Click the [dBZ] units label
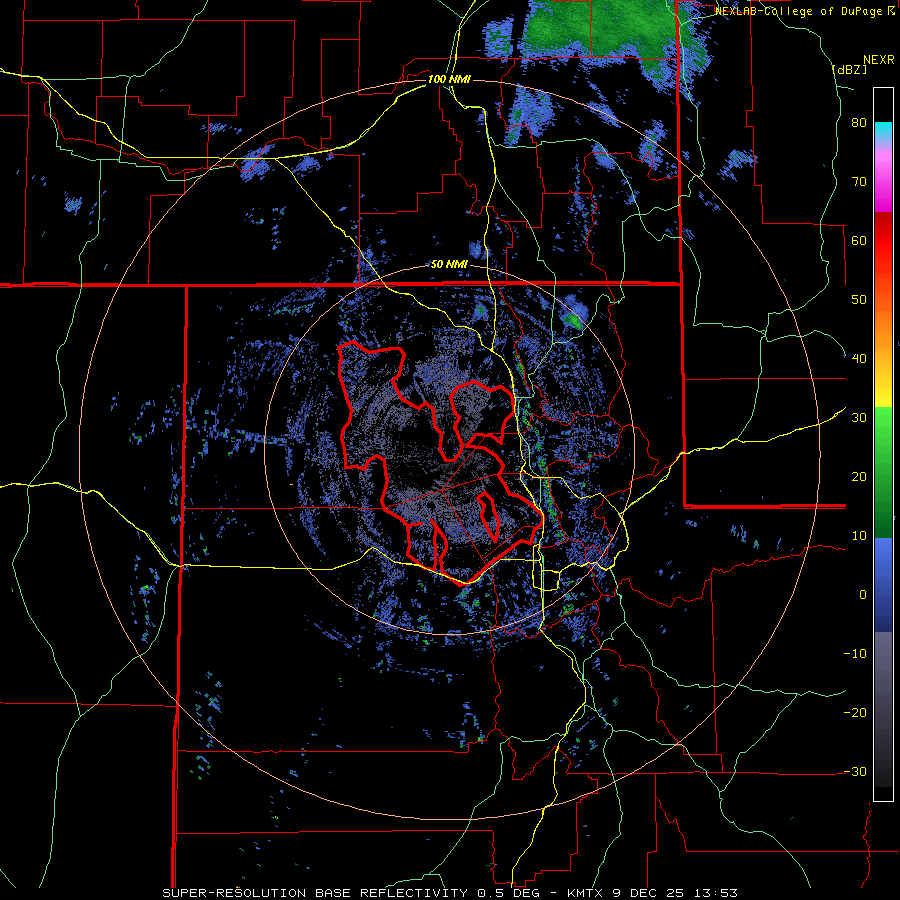Viewport: 900px width, 900px height. tap(849, 69)
